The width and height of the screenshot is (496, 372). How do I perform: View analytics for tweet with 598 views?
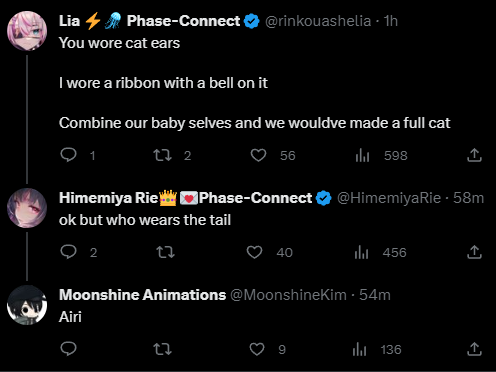tap(362, 155)
